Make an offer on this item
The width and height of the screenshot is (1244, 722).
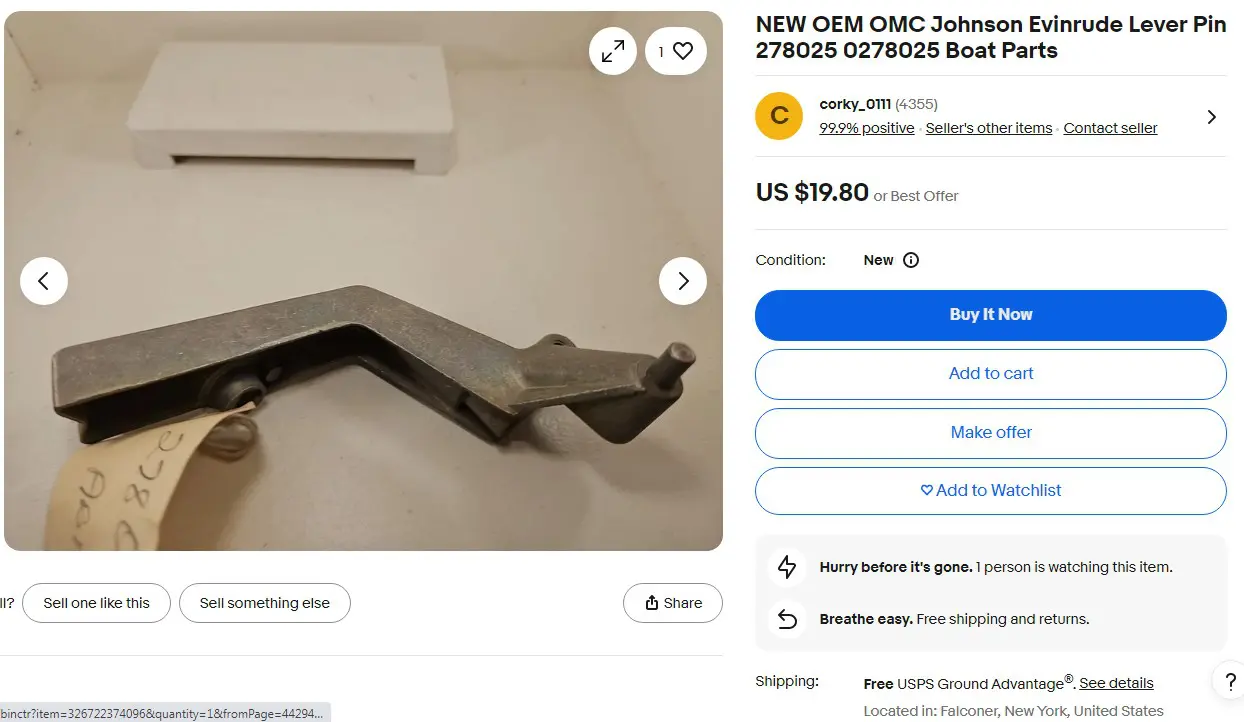pos(991,433)
